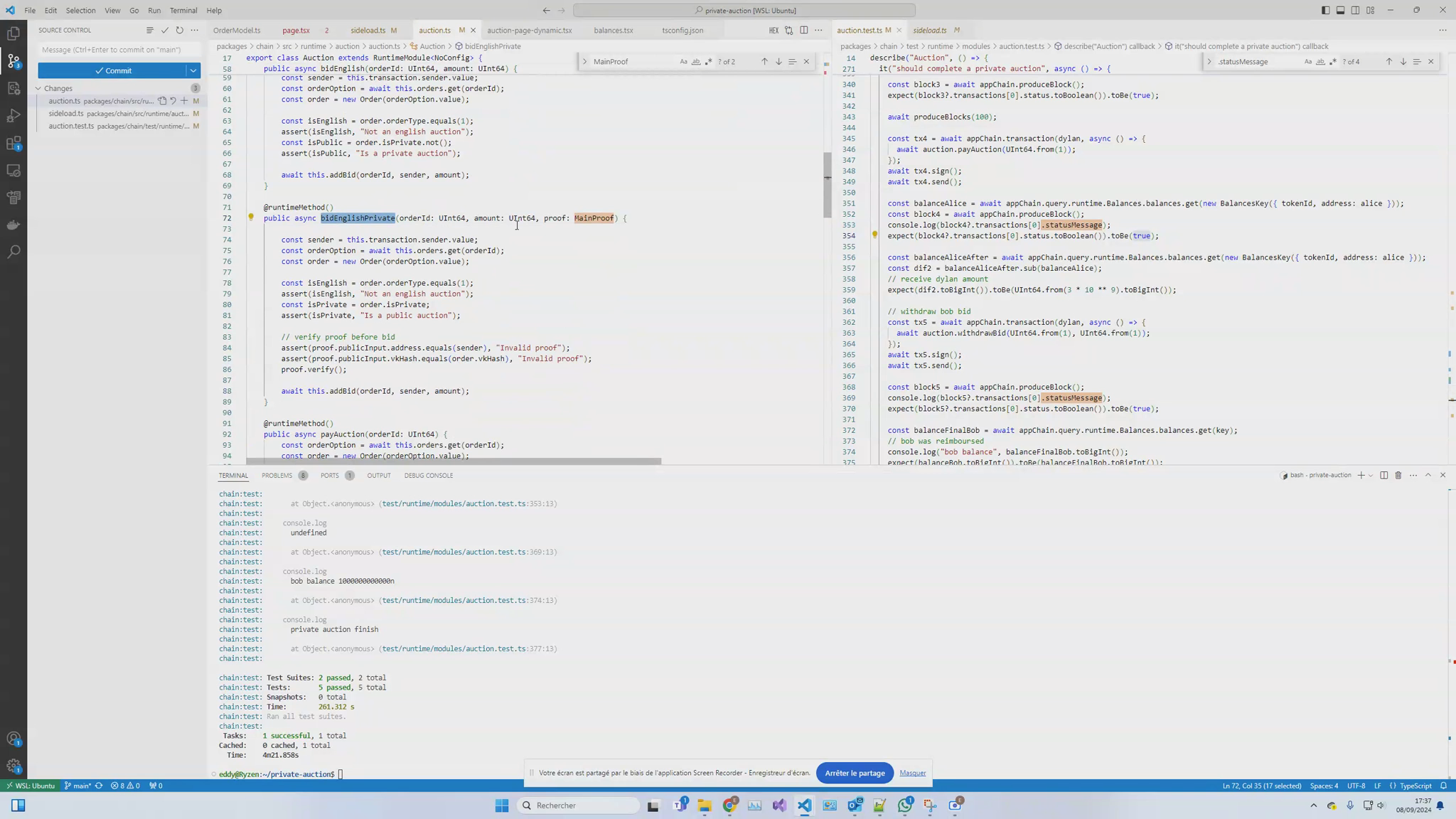The image size is (1456, 819).
Task: Toggle Match Case in .statusMessage find
Action: tap(1307, 62)
